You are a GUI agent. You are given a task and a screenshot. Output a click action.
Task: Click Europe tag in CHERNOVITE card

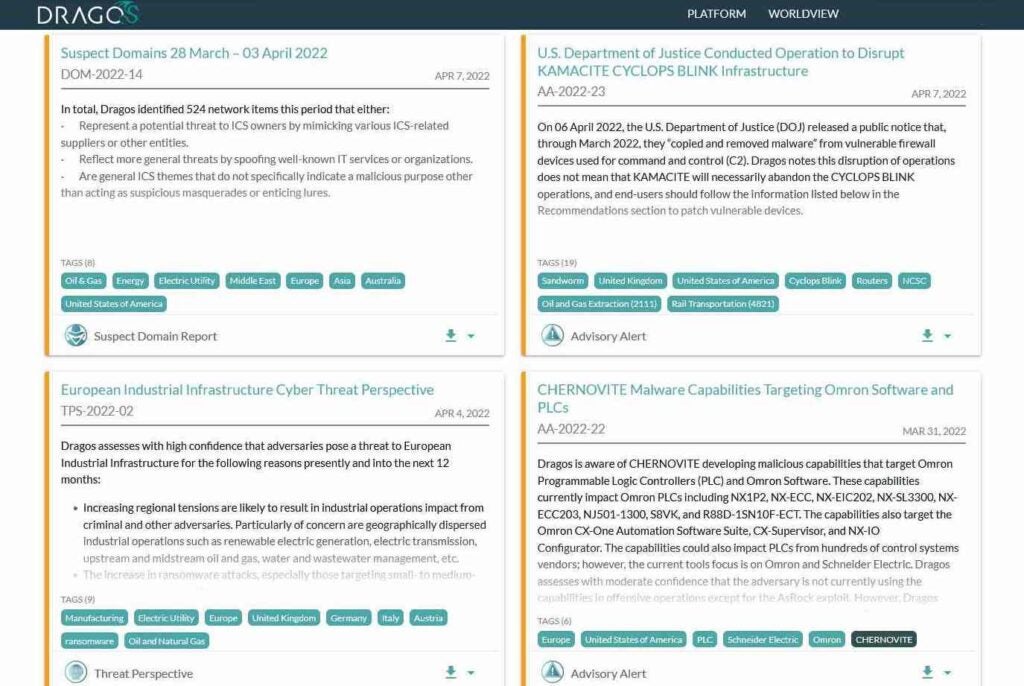click(556, 640)
